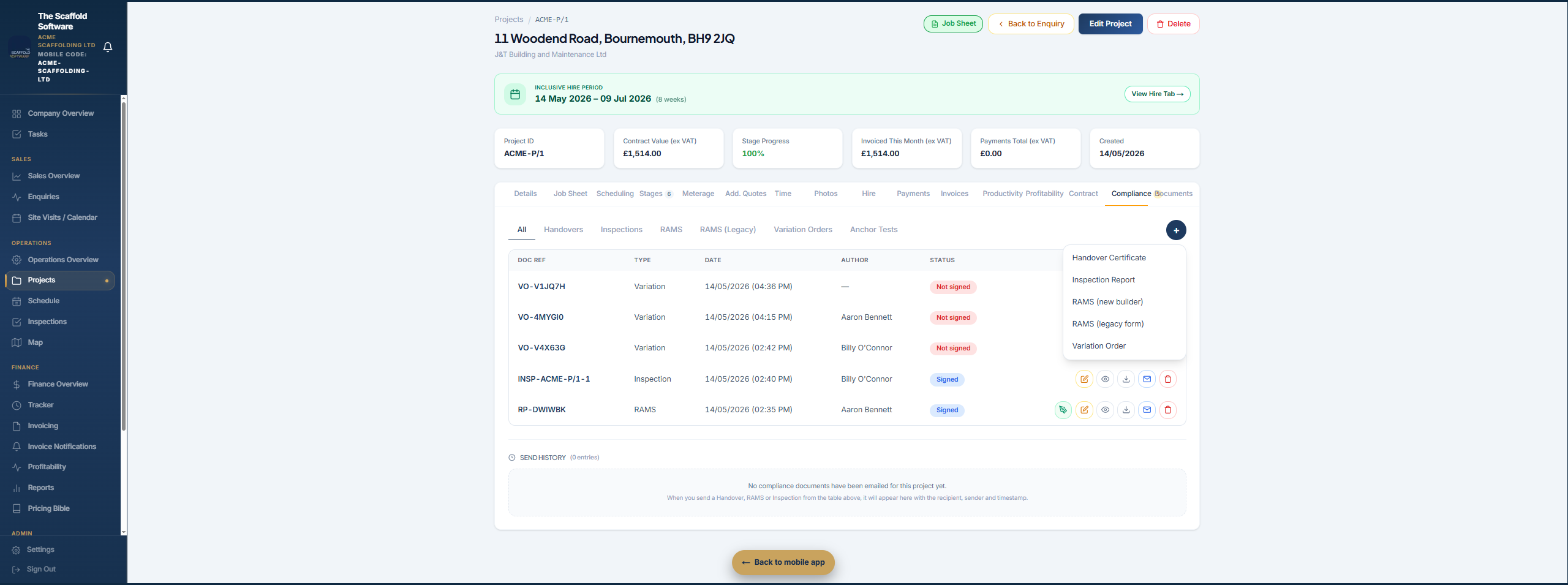Click the Signed status badge for RP-DWIWBK
Screen dimensions: 1568x585
coord(946,410)
